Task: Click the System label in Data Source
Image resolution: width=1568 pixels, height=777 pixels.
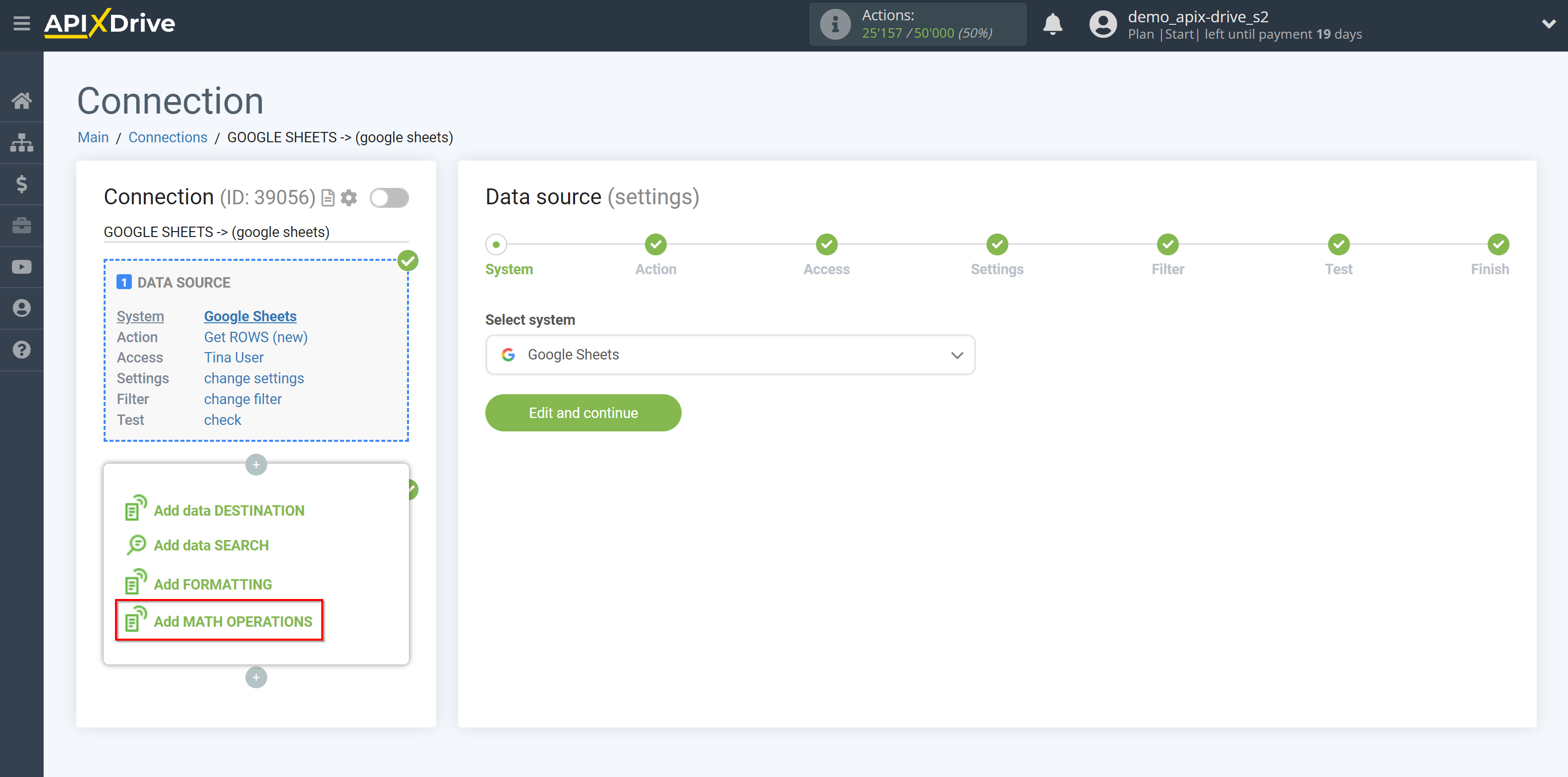Action: click(x=140, y=316)
